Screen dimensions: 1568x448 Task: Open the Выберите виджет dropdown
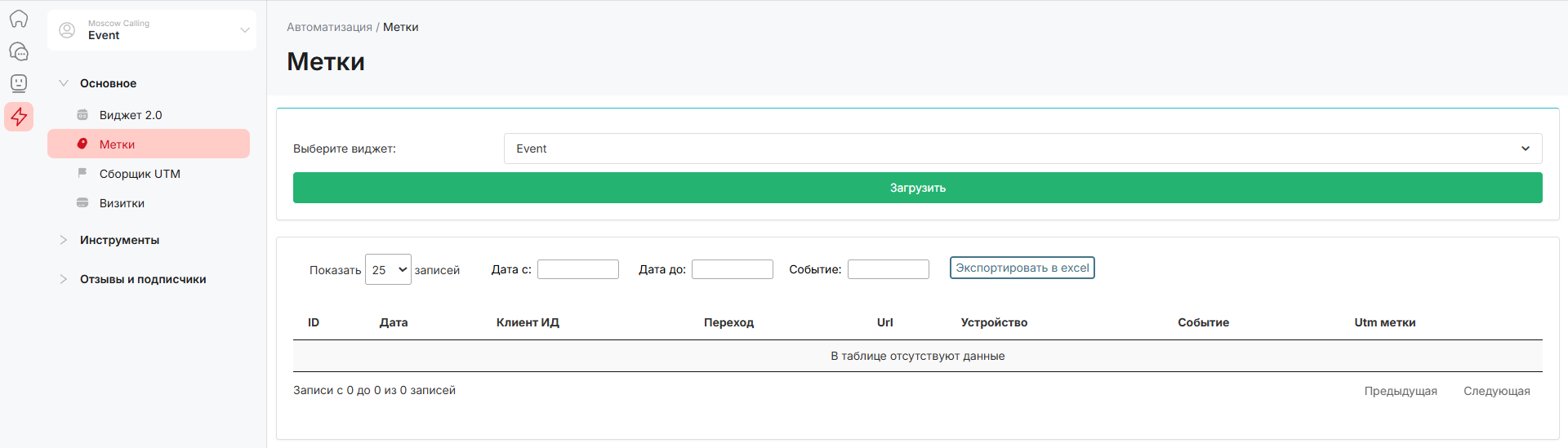click(x=1022, y=149)
